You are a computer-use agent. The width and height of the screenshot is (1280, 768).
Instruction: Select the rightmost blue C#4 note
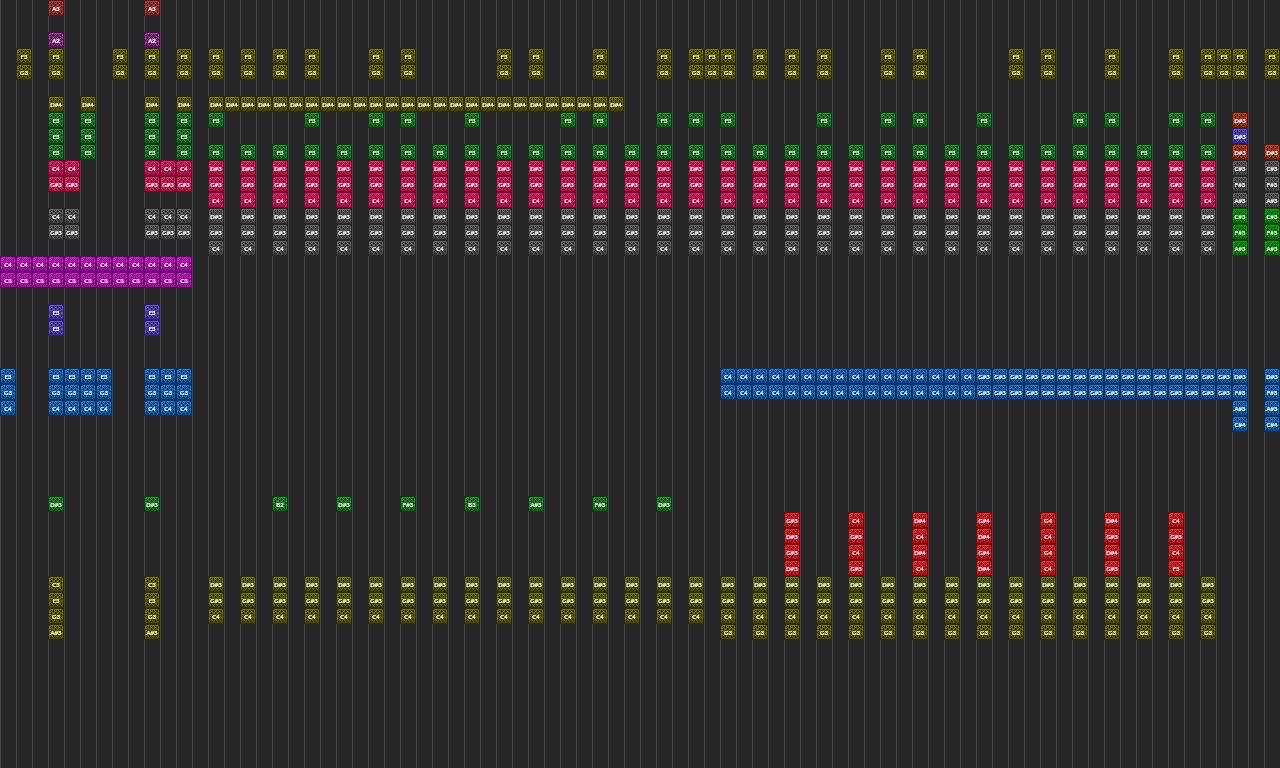click(1272, 424)
